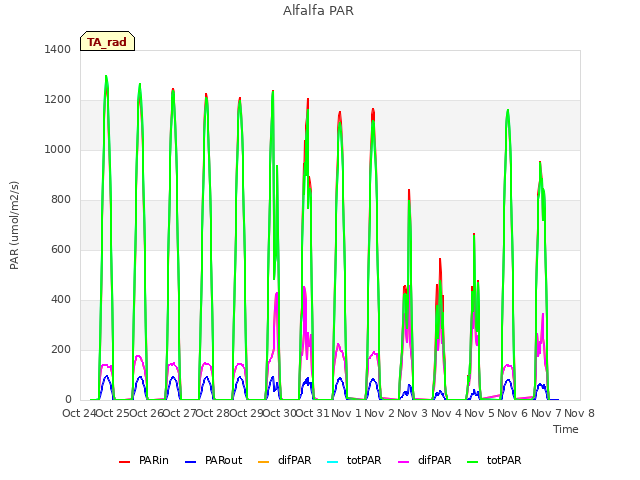Click the TA_rad annotation label

coord(107,42)
